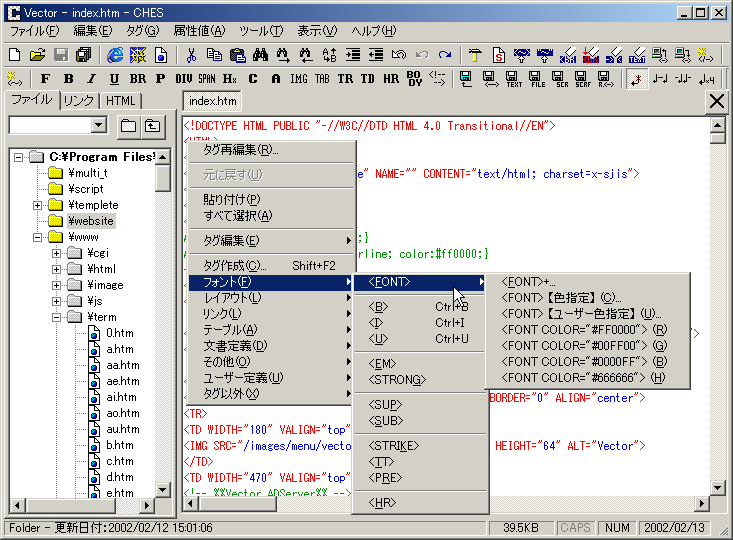Pick <FONT COLOR="#FF0000"> (R) entry
The height and width of the screenshot is (540, 733).
click(x=588, y=330)
